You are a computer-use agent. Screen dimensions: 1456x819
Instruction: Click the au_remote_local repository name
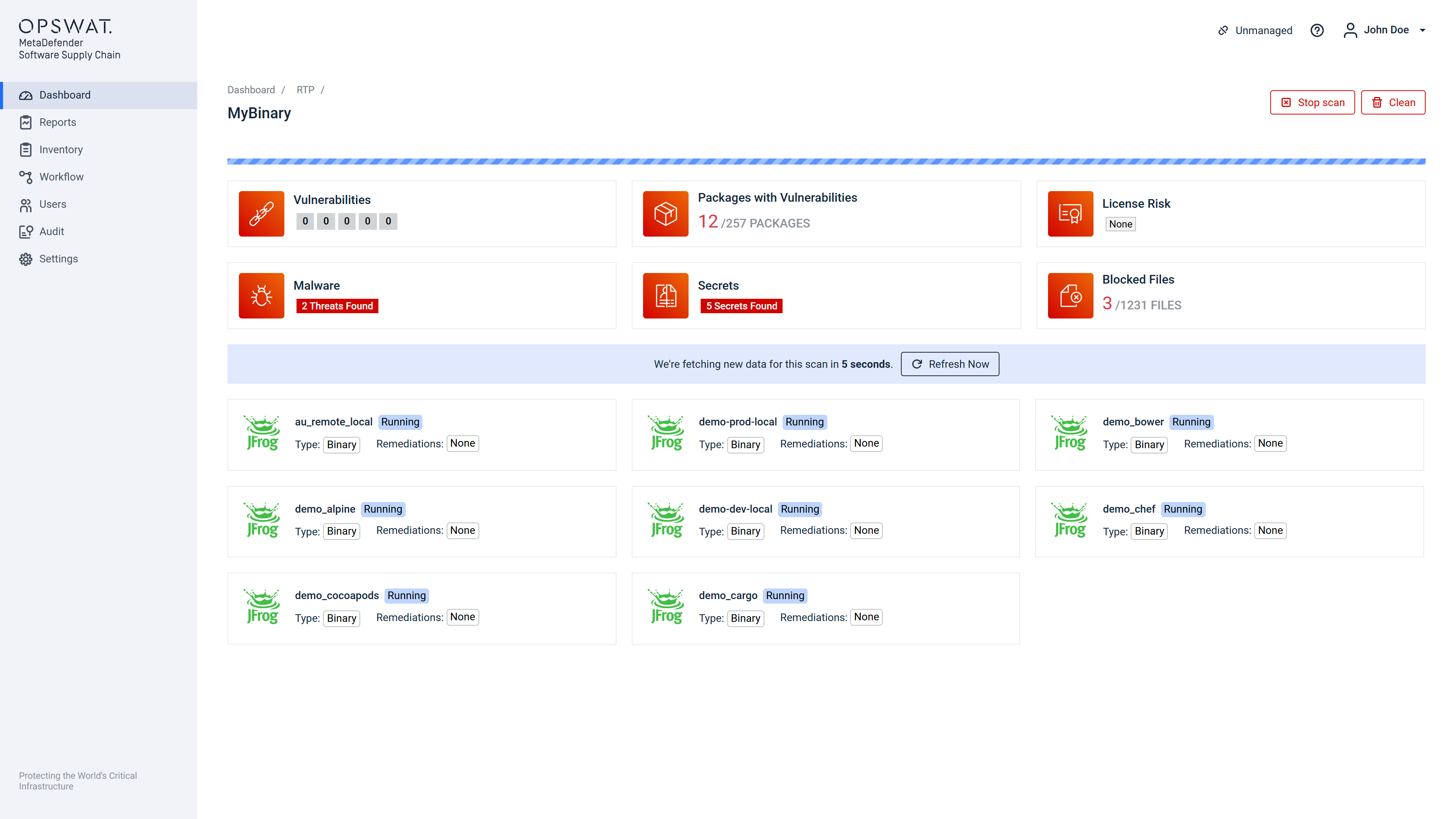pos(334,422)
